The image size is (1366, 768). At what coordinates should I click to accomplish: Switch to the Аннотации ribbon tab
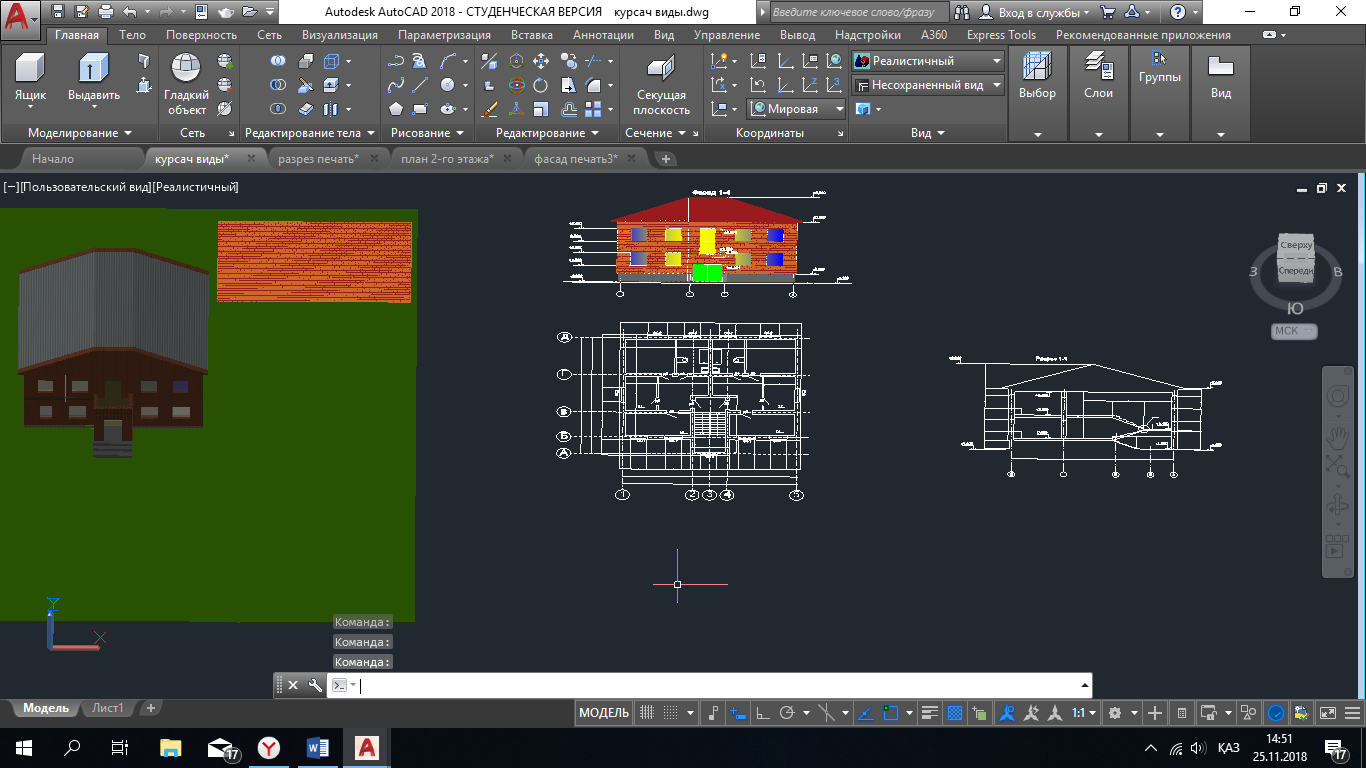tap(603, 35)
